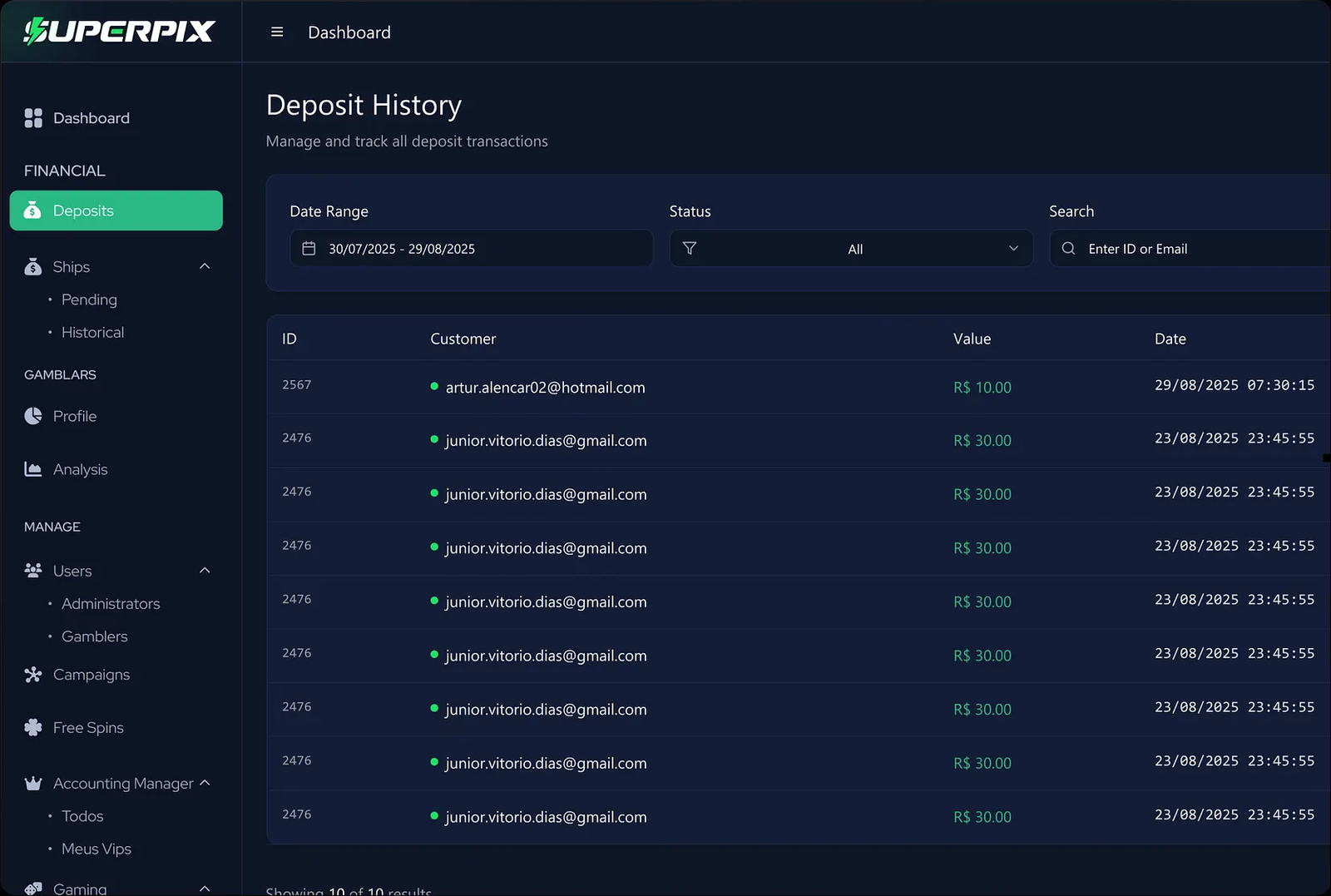The image size is (1331, 896).
Task: Click the Dashboard grid icon in sidebar
Action: (x=33, y=118)
